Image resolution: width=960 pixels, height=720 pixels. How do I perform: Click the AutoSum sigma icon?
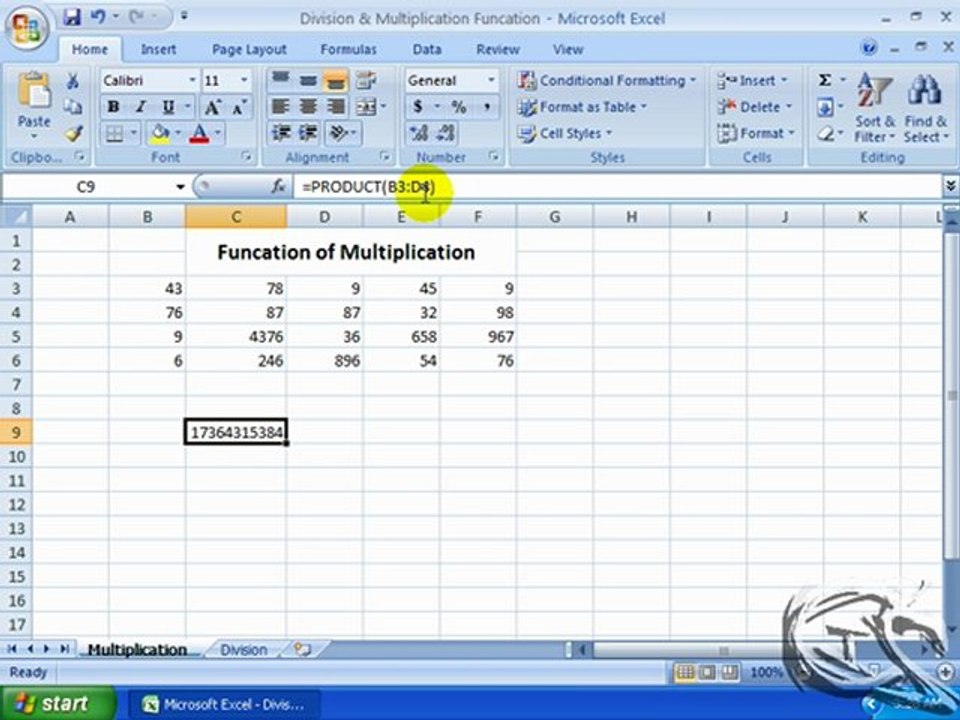click(x=825, y=80)
